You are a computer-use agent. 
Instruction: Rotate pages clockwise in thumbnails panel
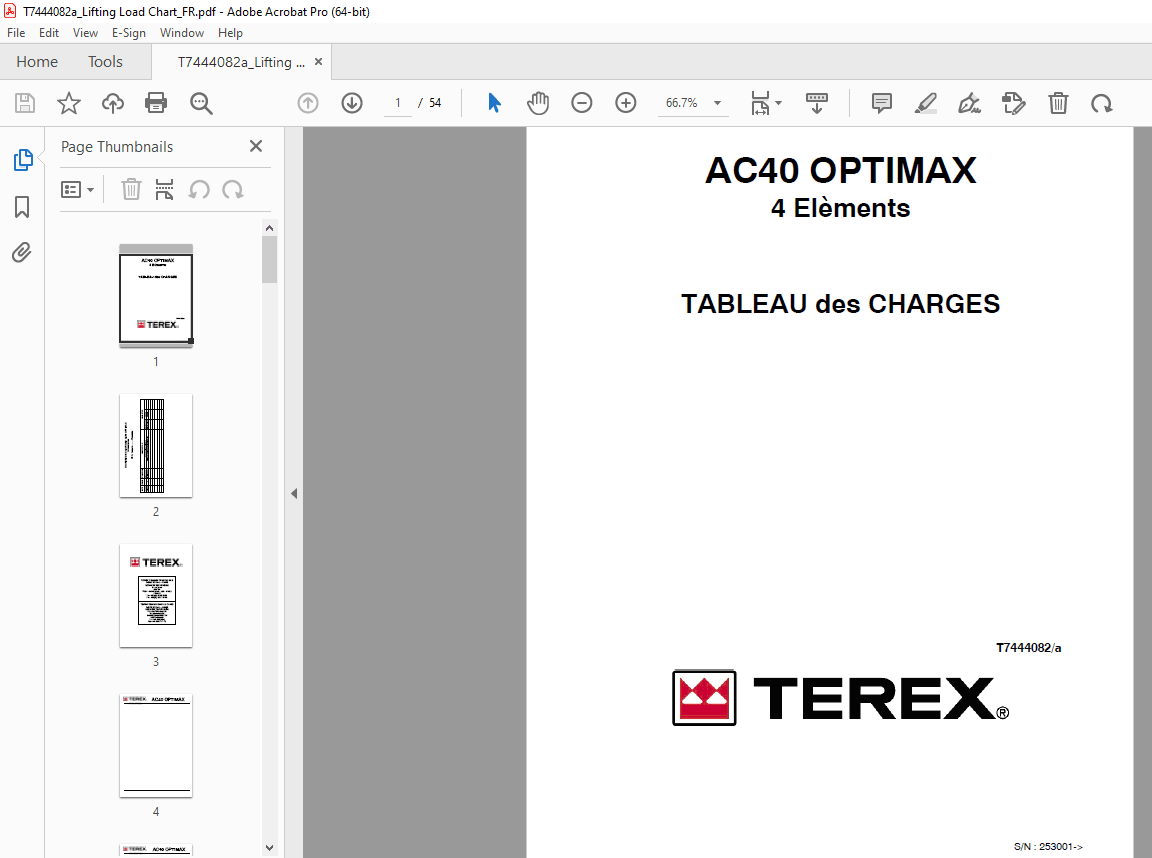(x=233, y=189)
